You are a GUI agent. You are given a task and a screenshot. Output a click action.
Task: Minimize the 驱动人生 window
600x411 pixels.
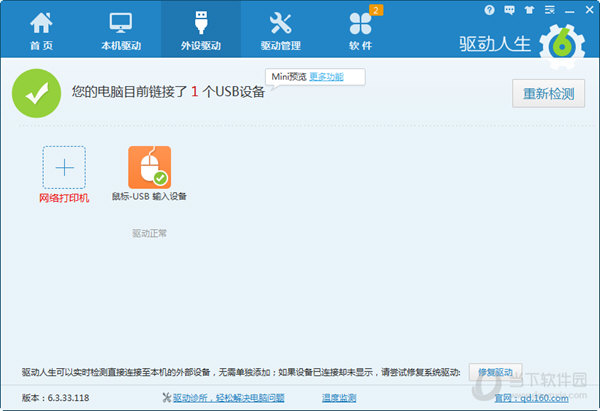pyautogui.click(x=569, y=11)
